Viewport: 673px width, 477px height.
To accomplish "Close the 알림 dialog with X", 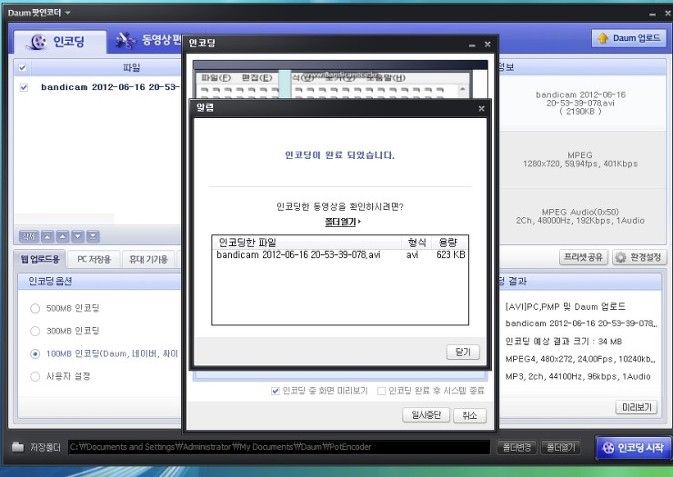I will (x=482, y=109).
